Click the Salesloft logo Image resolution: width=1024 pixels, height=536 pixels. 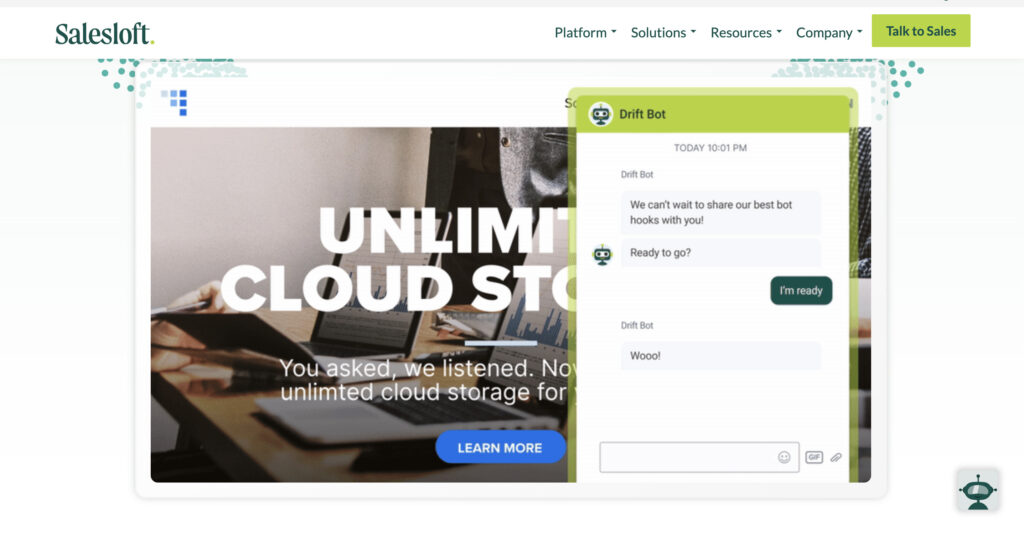point(104,33)
